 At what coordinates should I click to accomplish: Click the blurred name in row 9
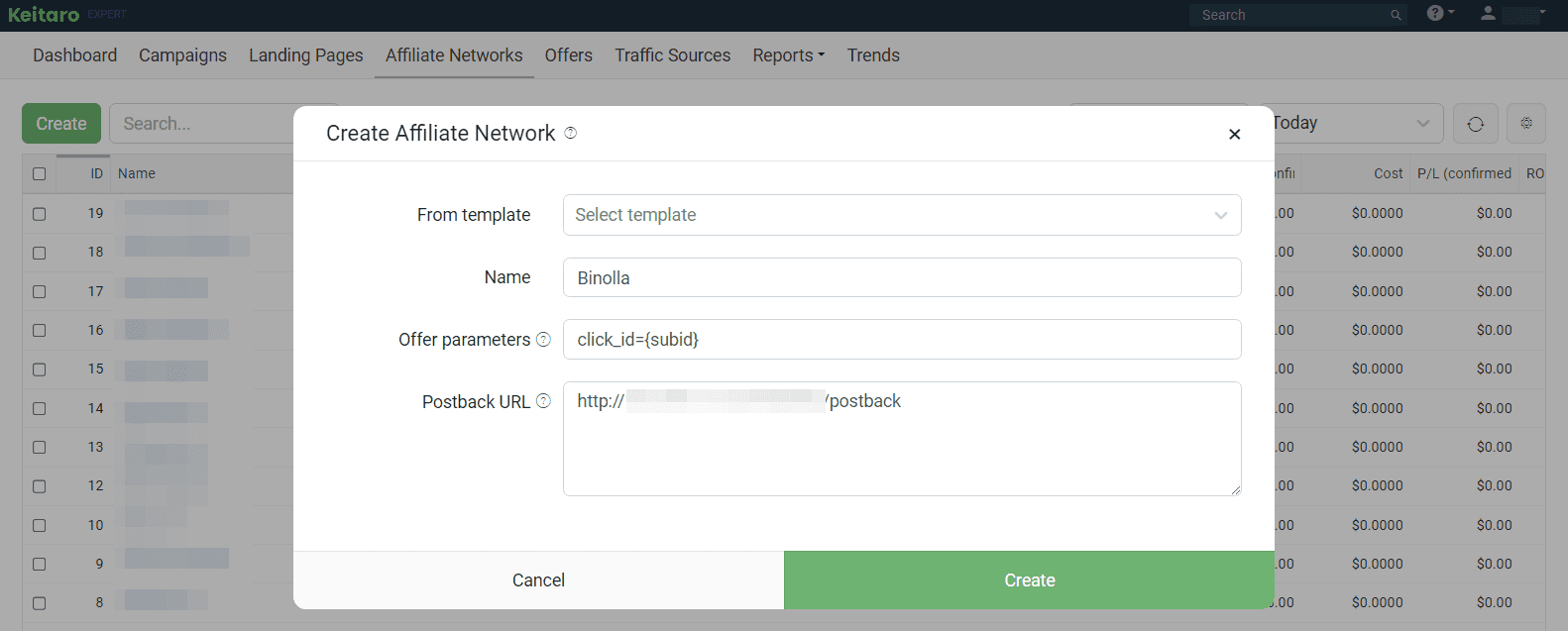pos(176,559)
